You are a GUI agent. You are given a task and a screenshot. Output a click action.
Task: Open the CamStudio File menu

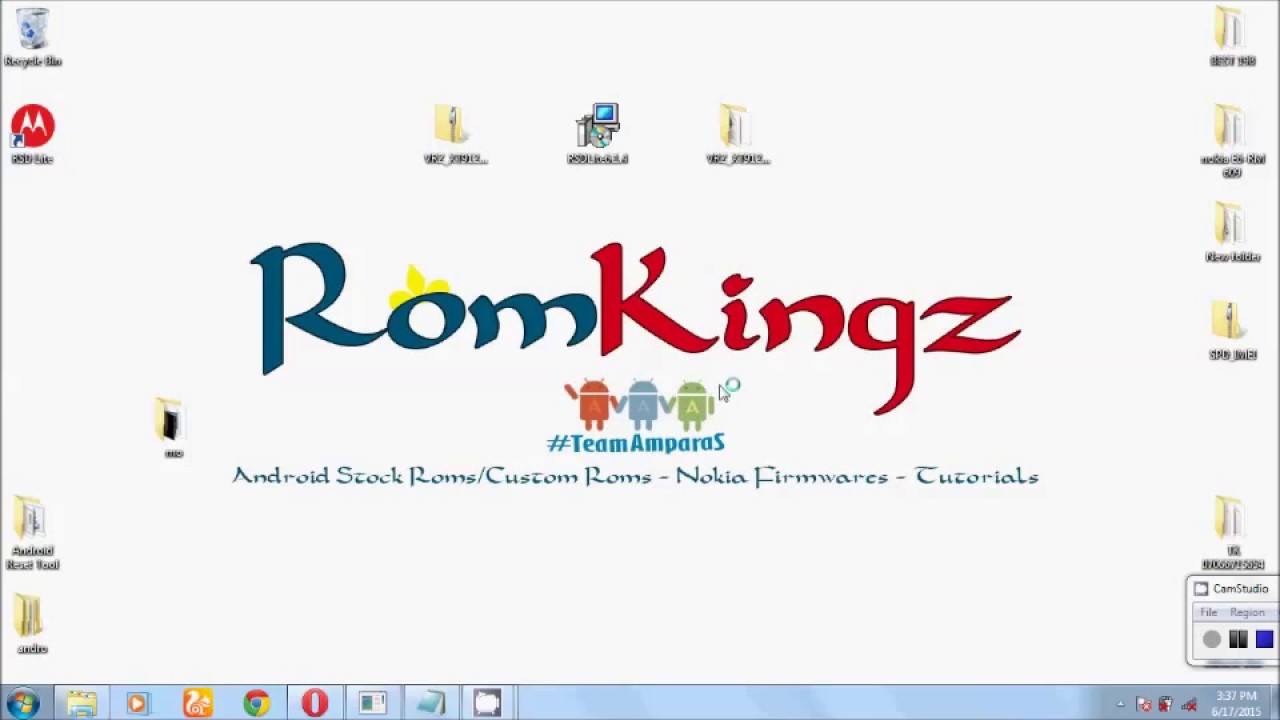pyautogui.click(x=1209, y=612)
